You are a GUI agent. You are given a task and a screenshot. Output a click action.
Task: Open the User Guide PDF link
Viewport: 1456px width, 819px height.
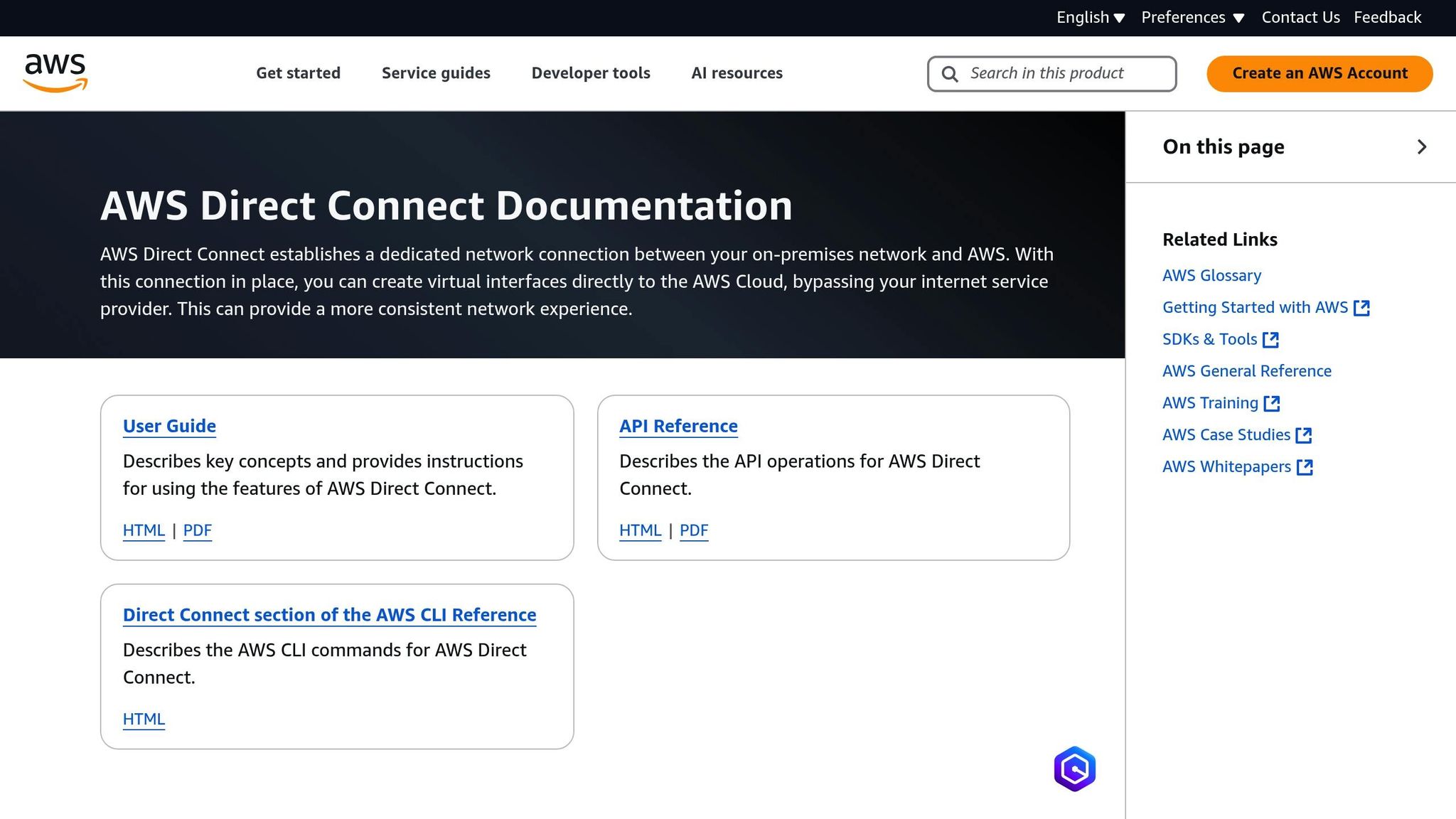tap(198, 530)
